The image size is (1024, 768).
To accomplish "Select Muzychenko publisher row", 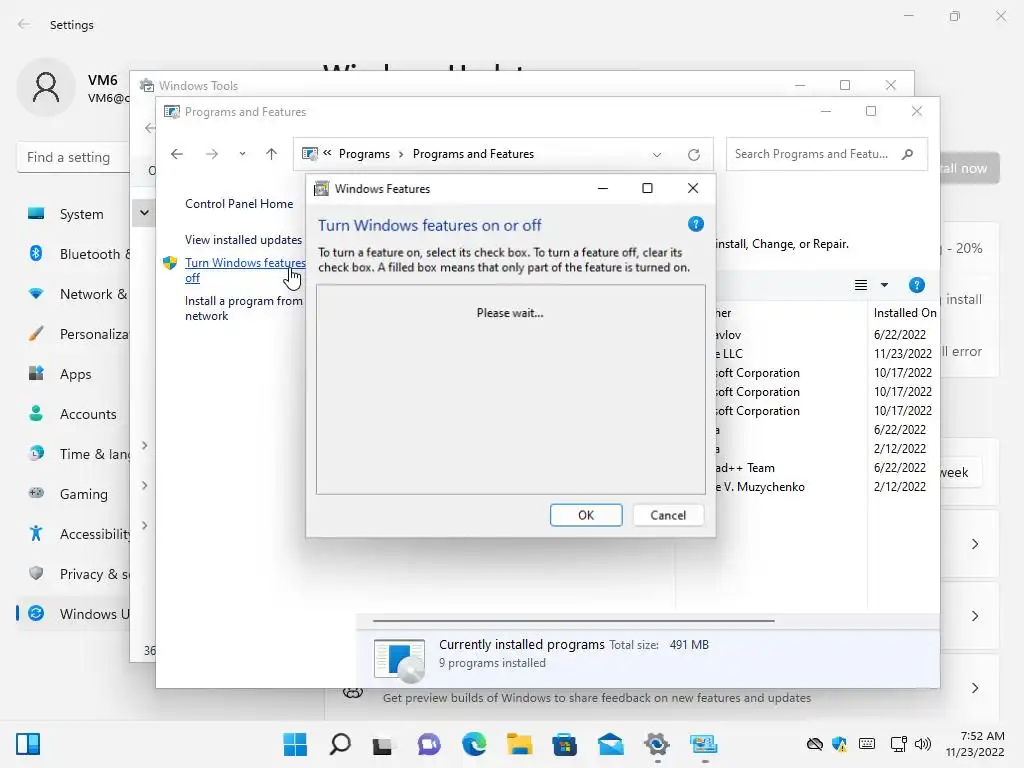I will 825,487.
